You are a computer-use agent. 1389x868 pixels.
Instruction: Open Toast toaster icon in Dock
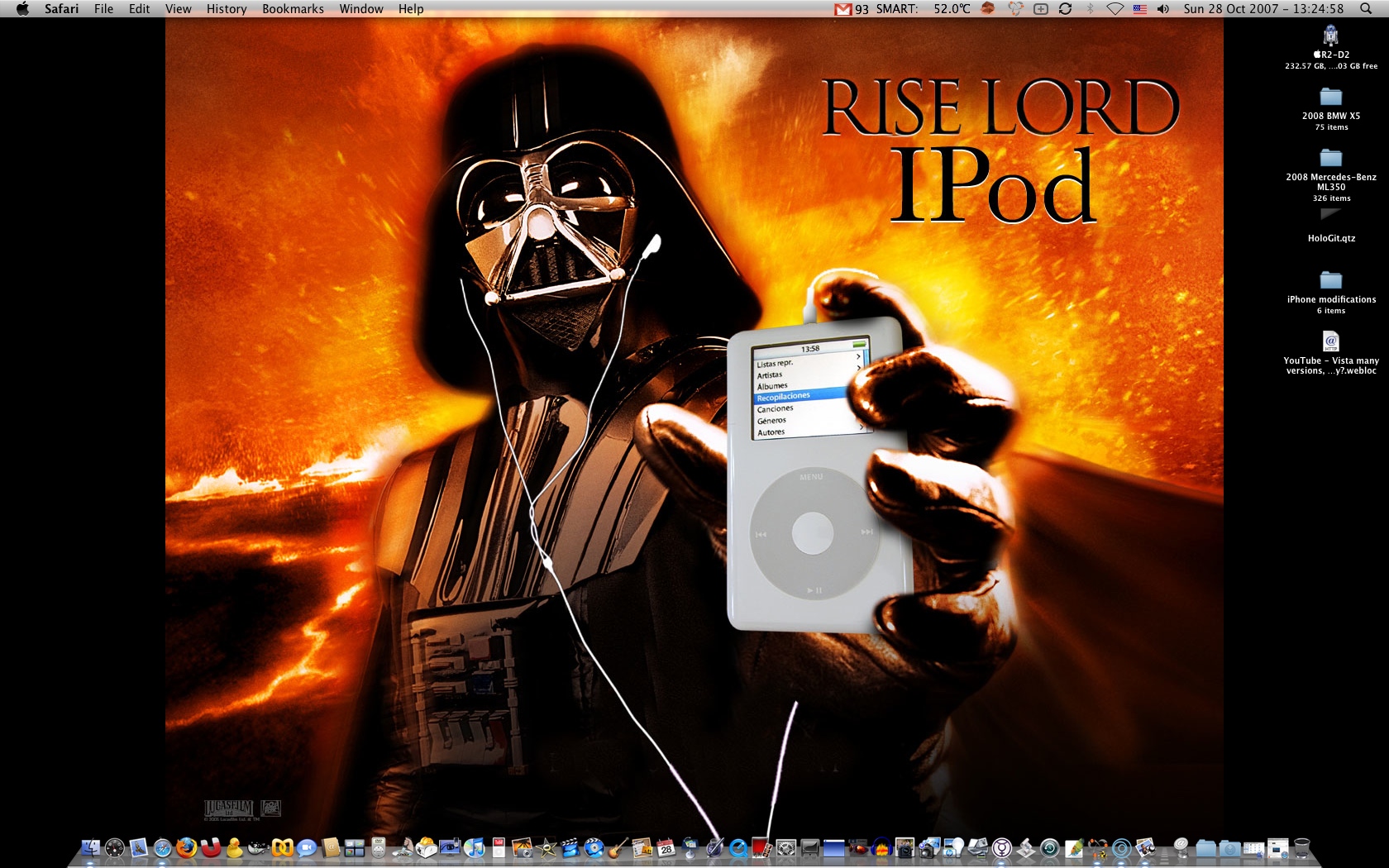427,847
